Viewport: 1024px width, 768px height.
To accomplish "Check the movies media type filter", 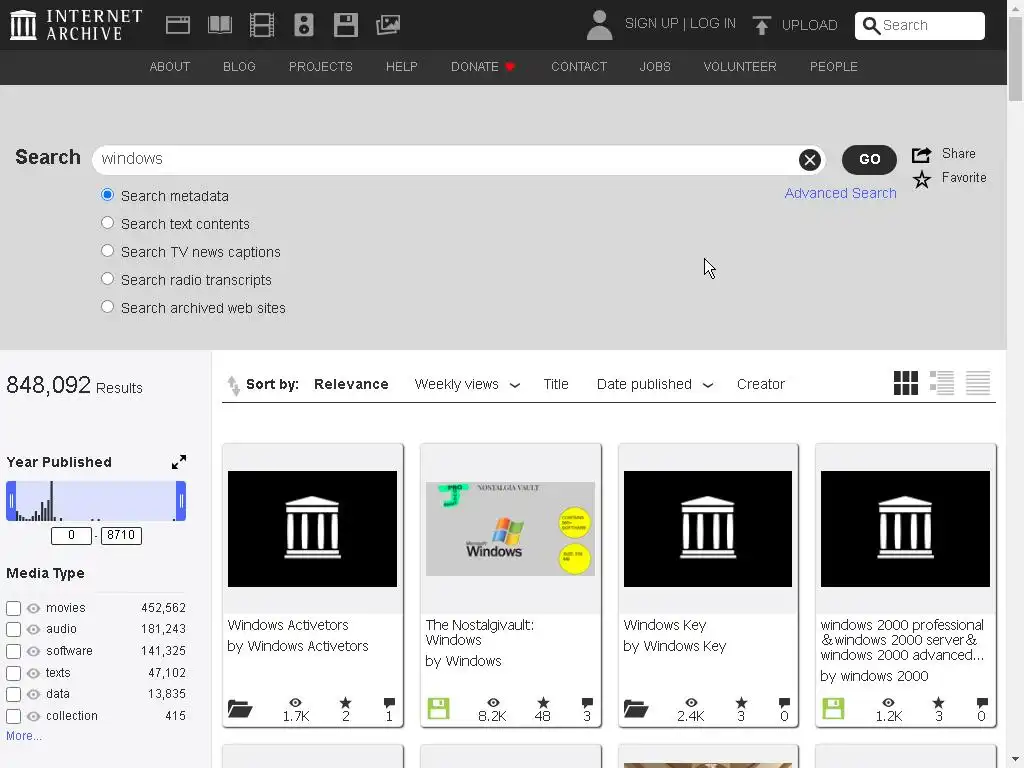I will coord(13,609).
